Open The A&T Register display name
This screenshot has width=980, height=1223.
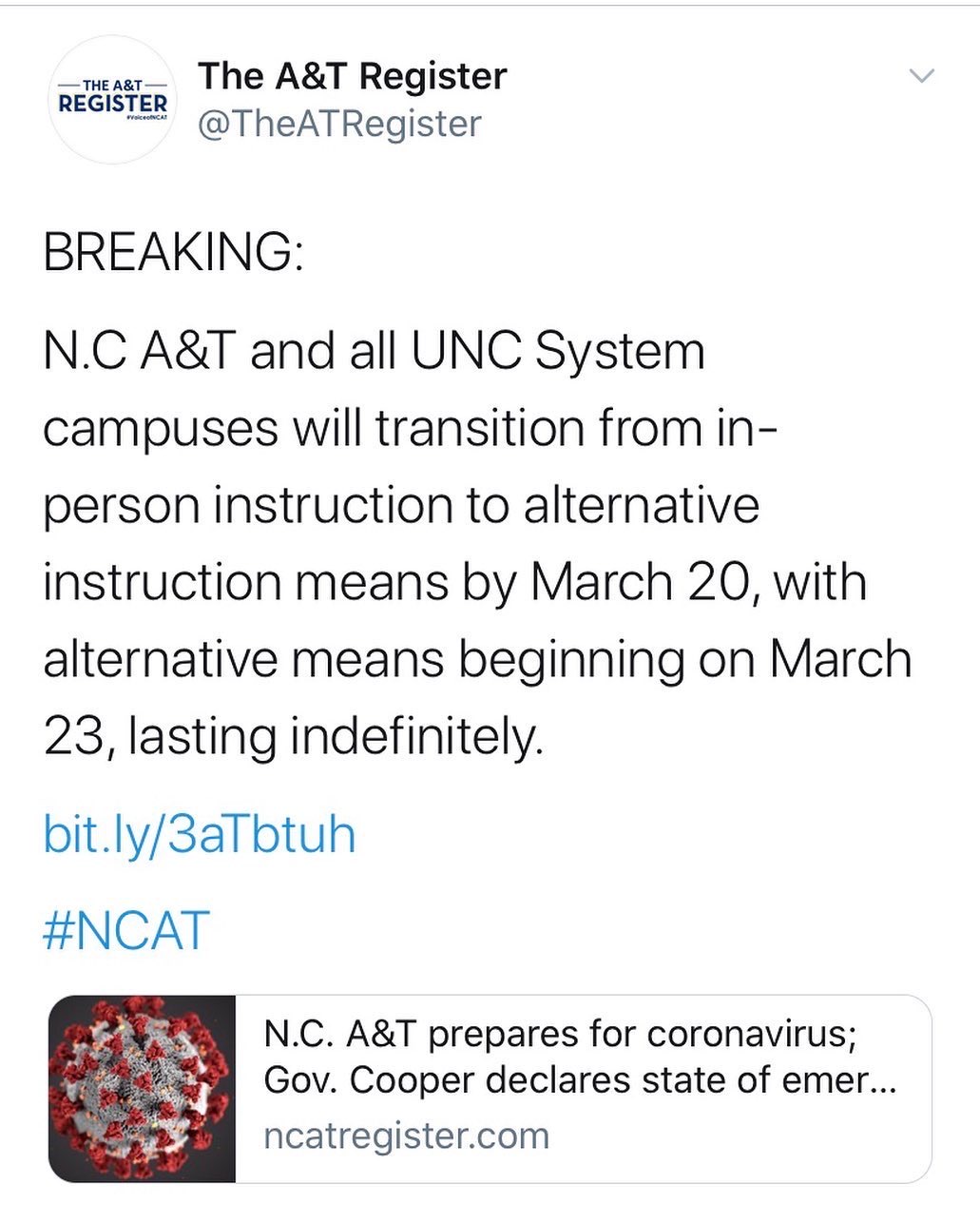pos(353,76)
